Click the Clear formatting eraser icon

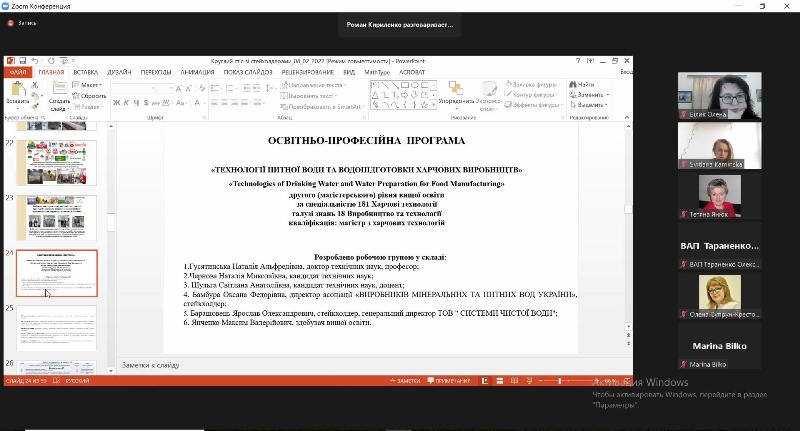(x=202, y=89)
